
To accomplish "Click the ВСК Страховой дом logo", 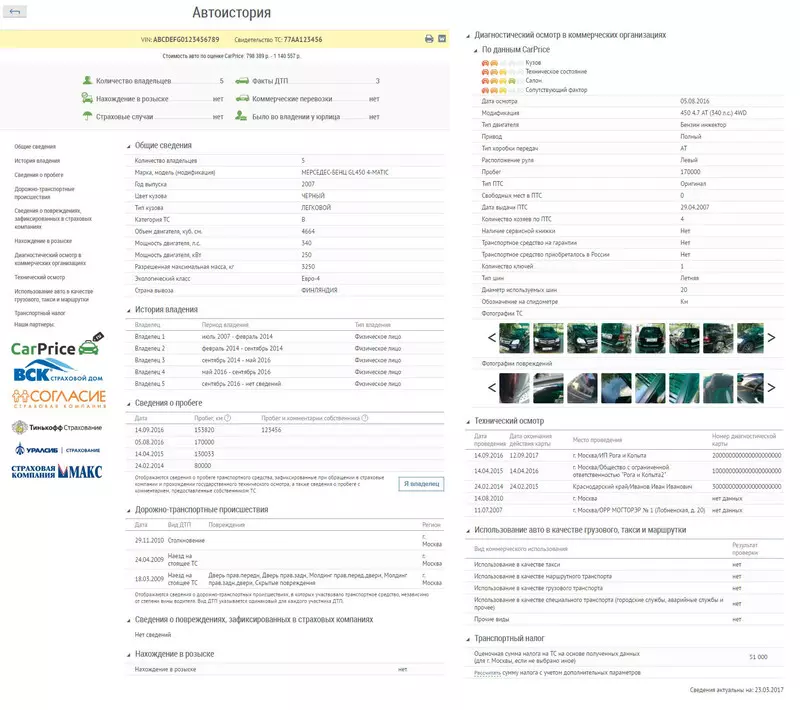I will 58,371.
